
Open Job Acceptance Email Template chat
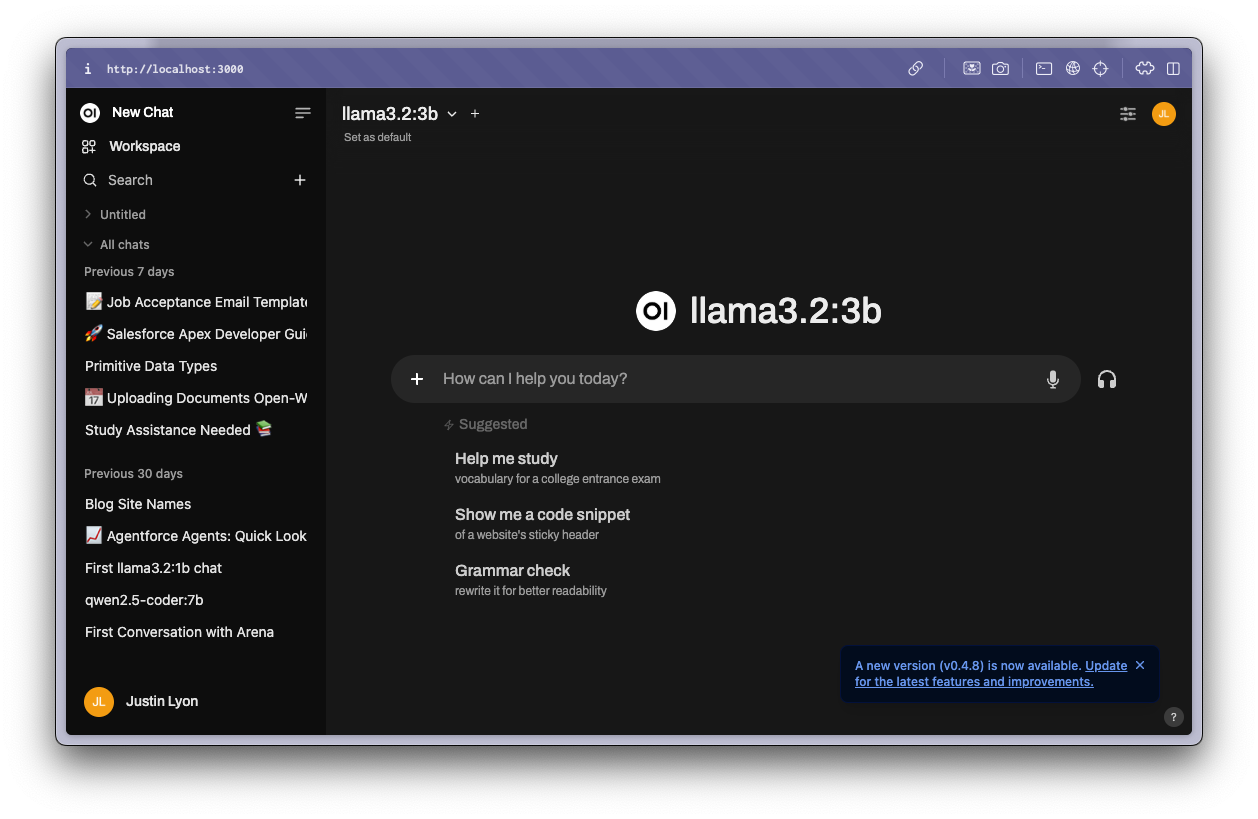tap(196, 302)
